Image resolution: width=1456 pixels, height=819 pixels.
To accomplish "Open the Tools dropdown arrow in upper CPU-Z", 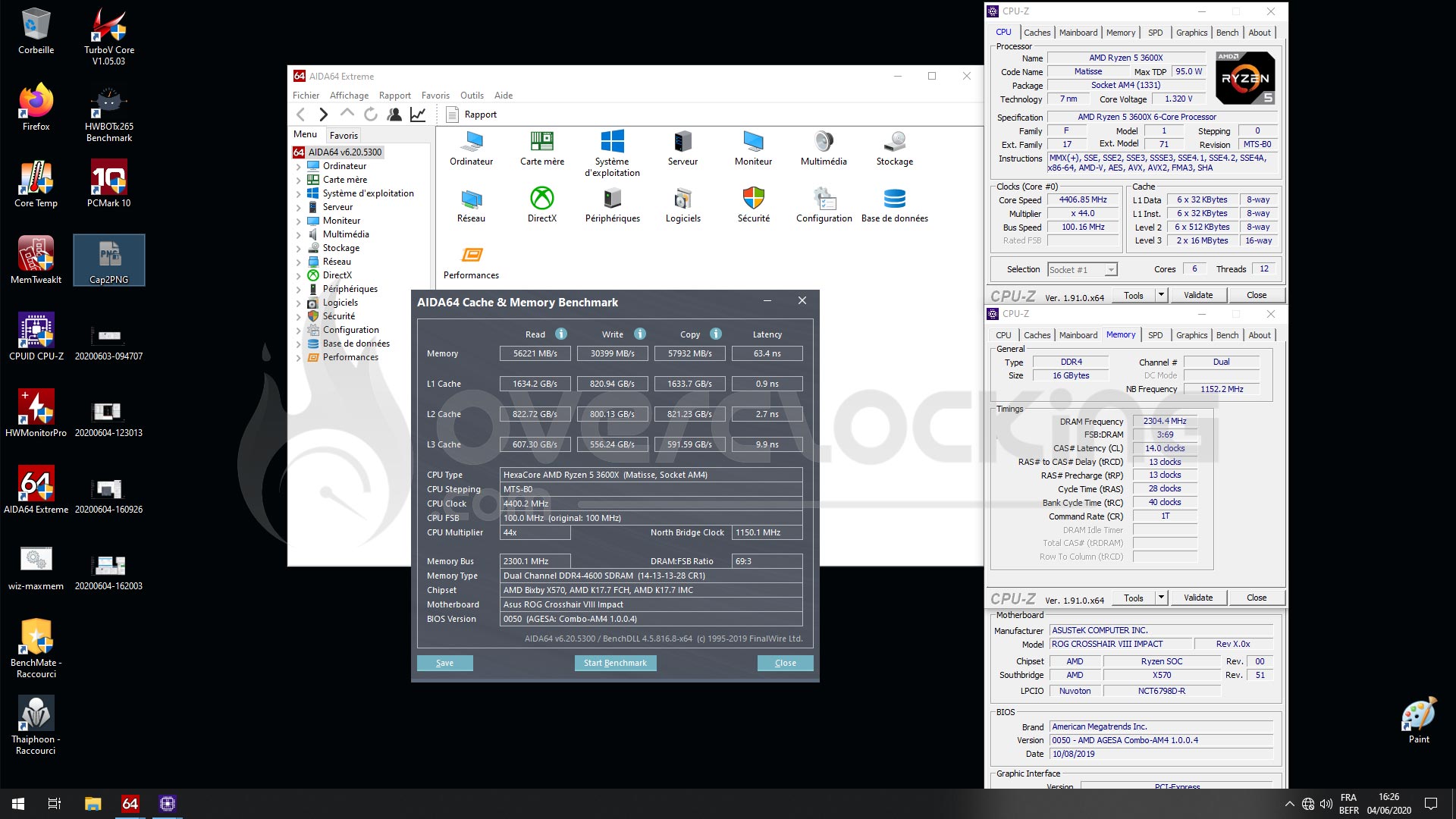I will [1161, 295].
